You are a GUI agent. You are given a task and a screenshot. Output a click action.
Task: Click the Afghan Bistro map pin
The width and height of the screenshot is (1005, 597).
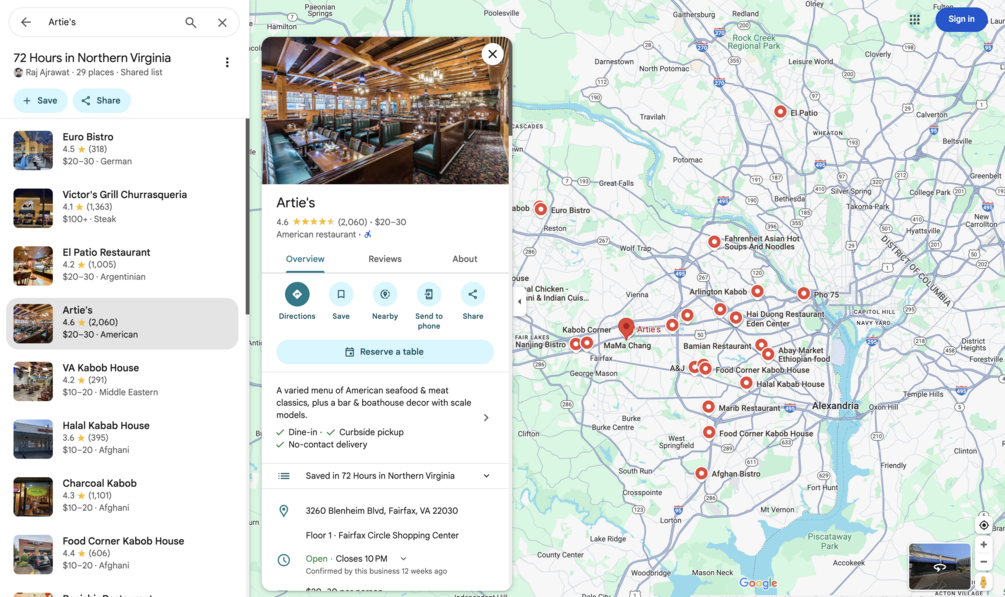pos(701,473)
